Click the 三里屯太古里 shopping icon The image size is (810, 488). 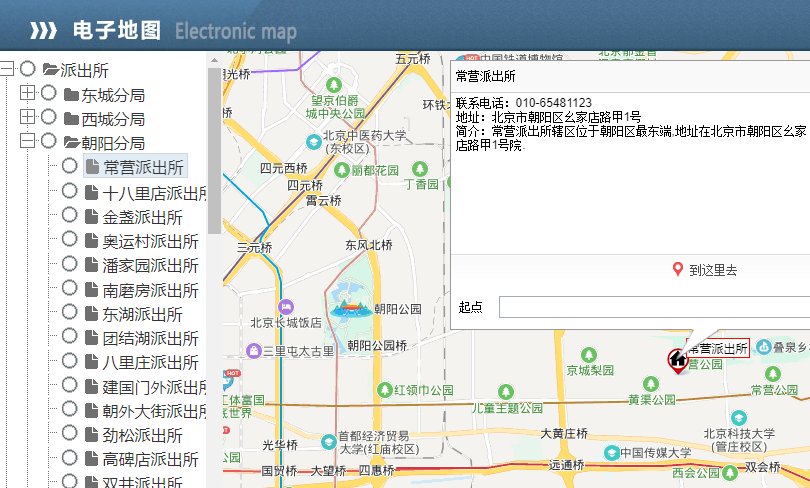(x=254, y=351)
